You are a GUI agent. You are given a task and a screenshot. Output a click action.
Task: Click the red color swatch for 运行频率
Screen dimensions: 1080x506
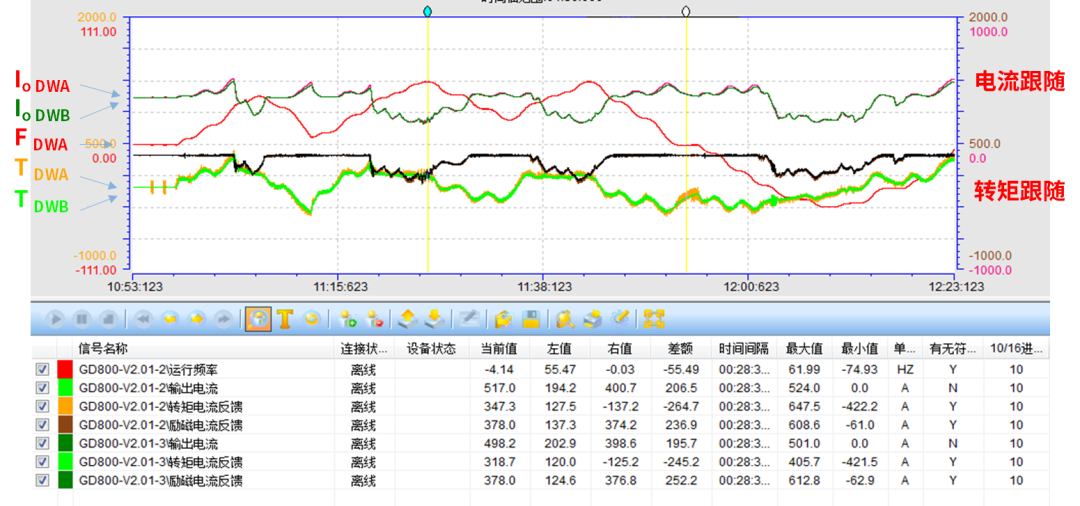coord(66,369)
